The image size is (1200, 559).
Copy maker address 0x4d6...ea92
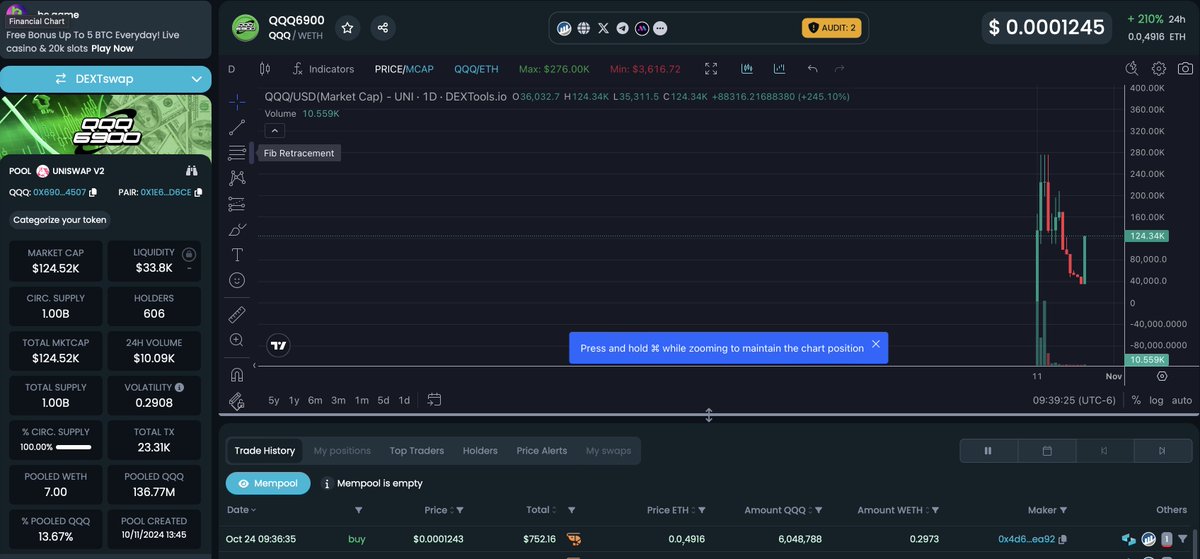pyautogui.click(x=1063, y=540)
